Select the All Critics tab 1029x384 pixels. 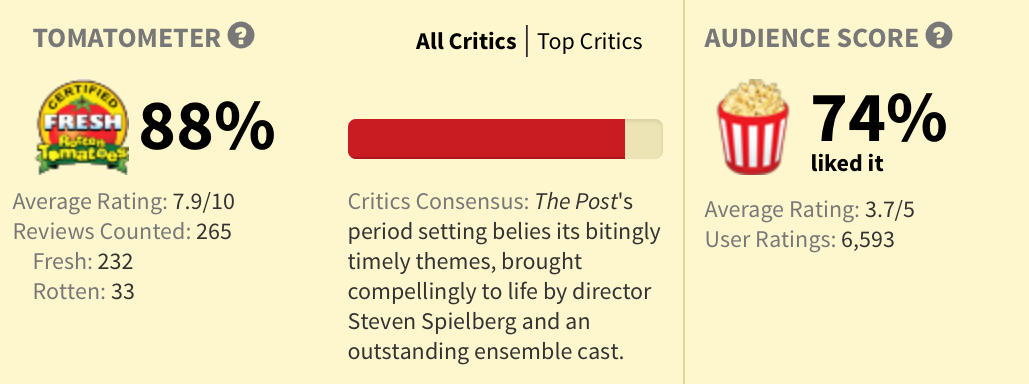tap(466, 41)
